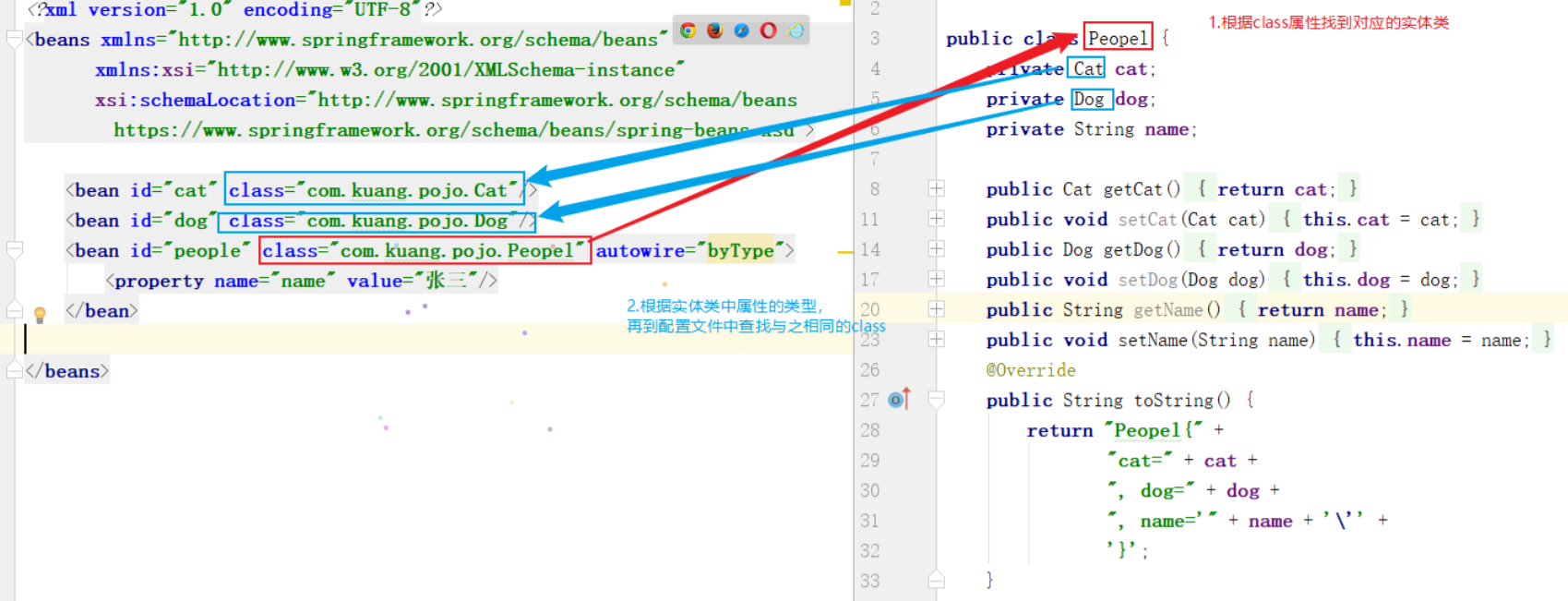This screenshot has width=1568, height=601.
Task: Expand the folded getDog() method
Action: pyautogui.click(x=936, y=249)
